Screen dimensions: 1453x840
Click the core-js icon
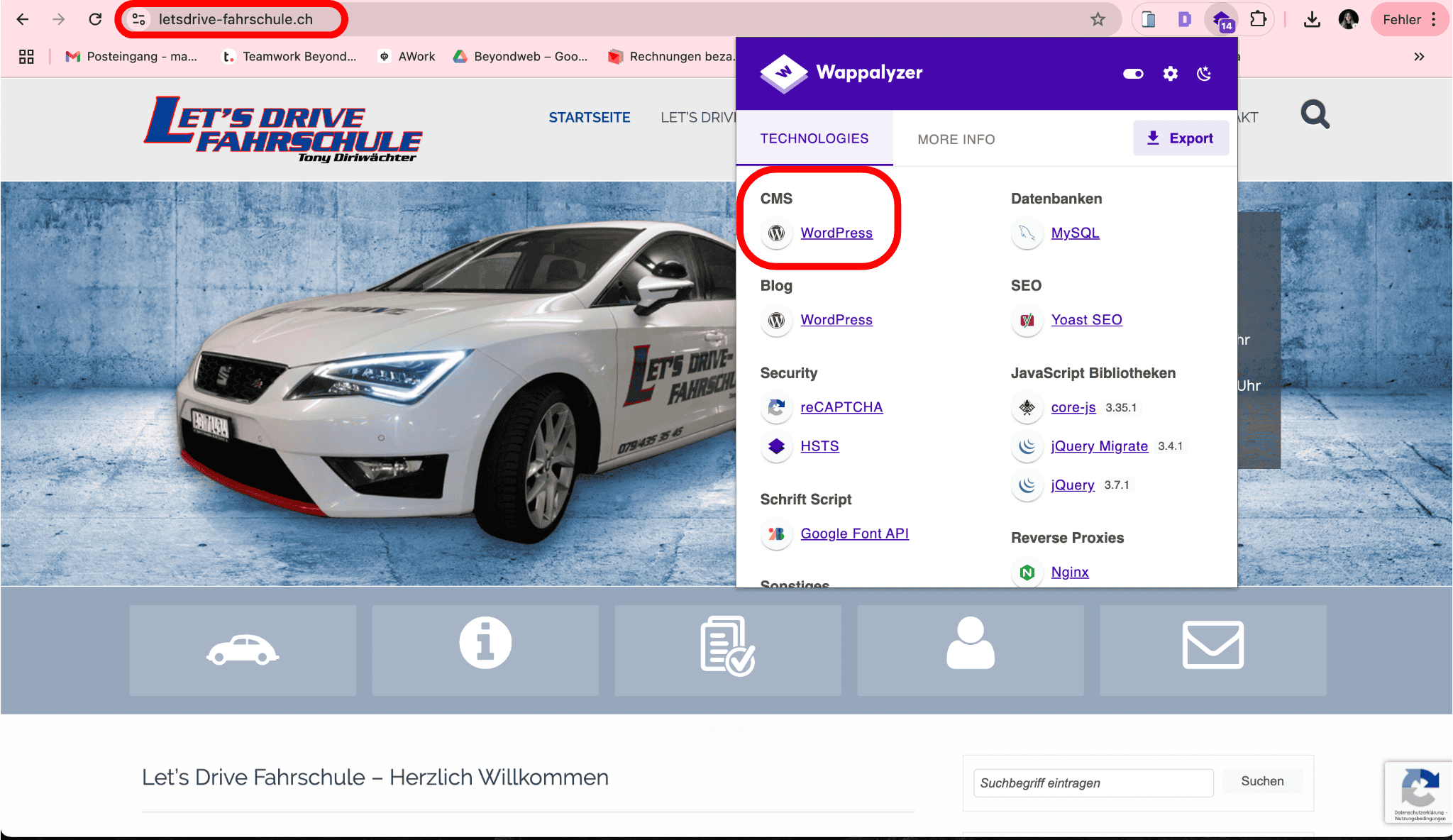click(x=1027, y=407)
